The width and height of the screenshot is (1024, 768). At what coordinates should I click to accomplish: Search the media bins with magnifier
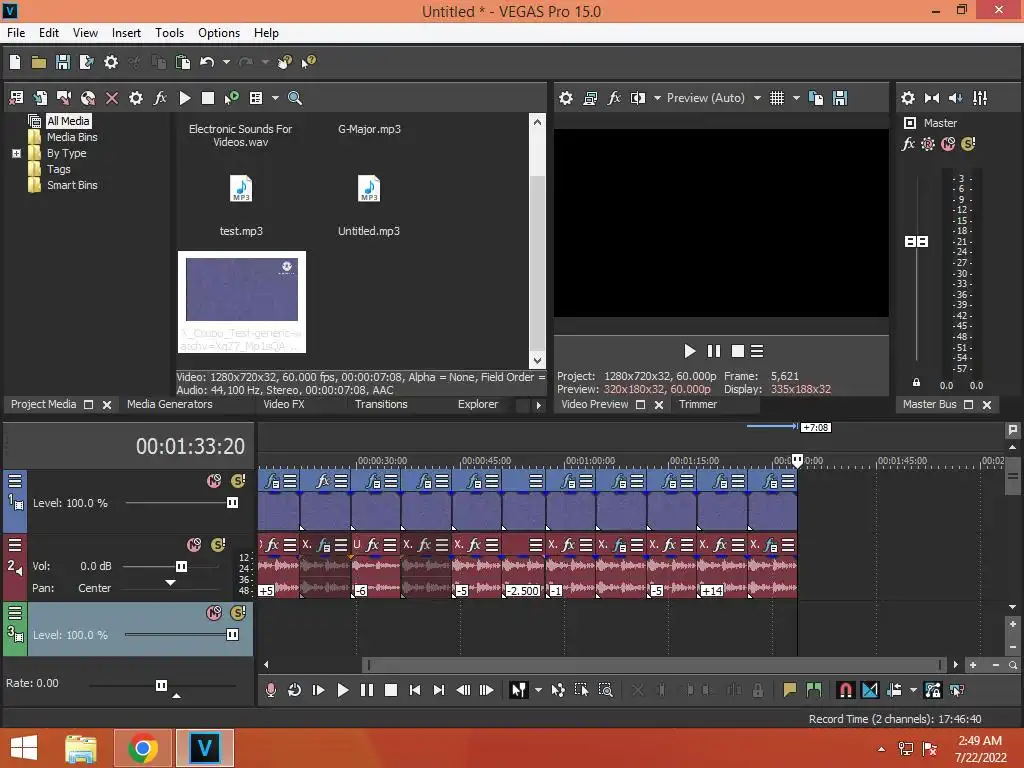(x=295, y=98)
